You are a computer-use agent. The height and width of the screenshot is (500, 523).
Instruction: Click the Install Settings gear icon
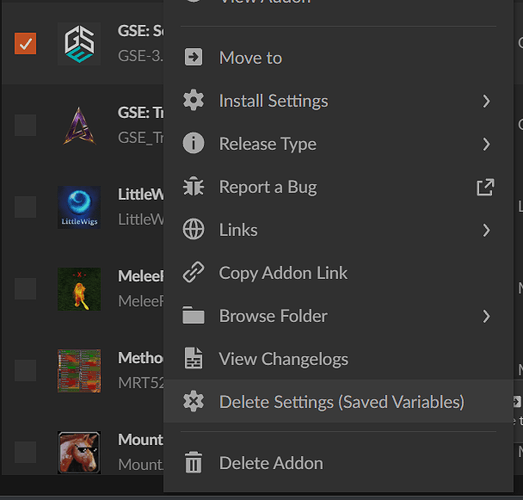click(193, 100)
